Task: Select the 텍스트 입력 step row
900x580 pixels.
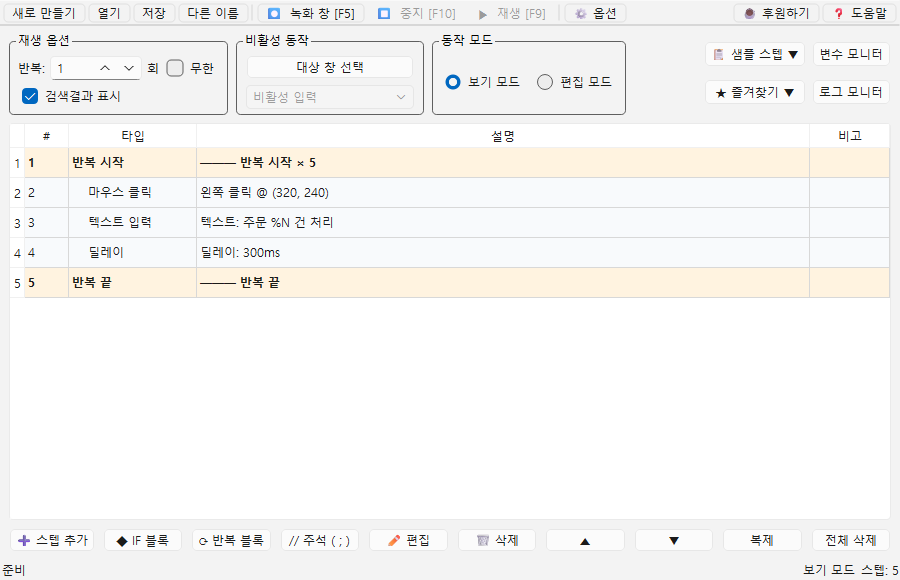Action: (x=449, y=222)
